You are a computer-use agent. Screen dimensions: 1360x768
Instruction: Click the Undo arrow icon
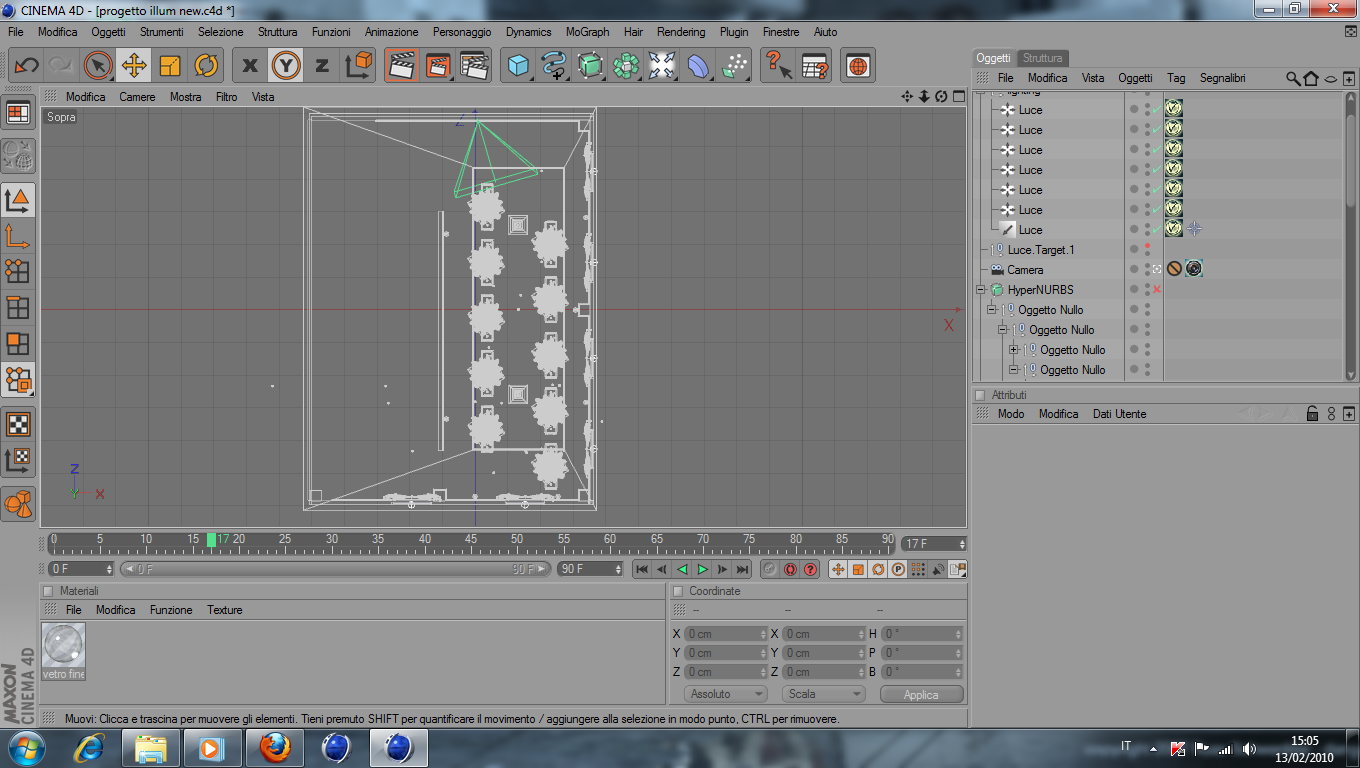tap(26, 66)
